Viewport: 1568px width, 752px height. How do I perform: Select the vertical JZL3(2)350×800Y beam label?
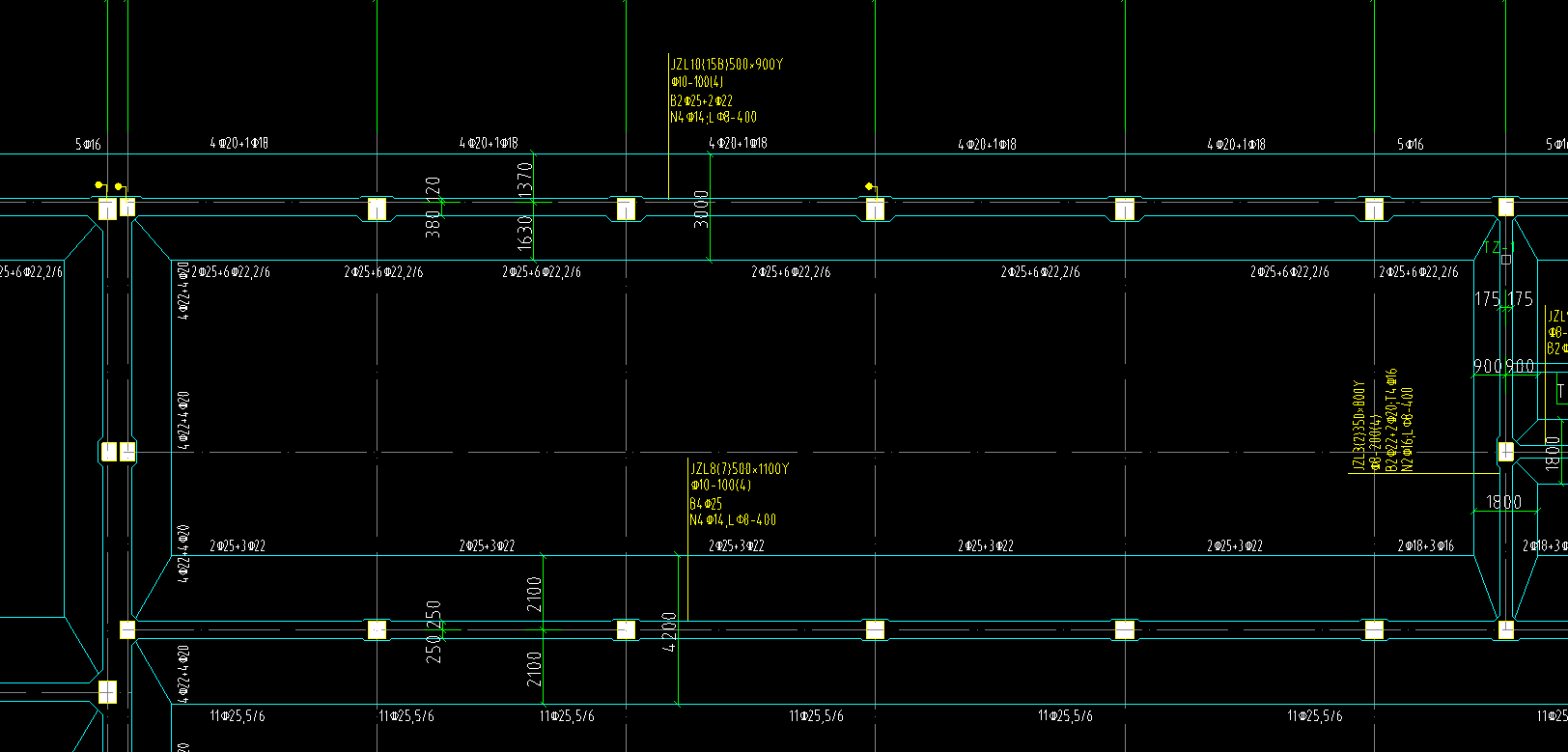1358,426
